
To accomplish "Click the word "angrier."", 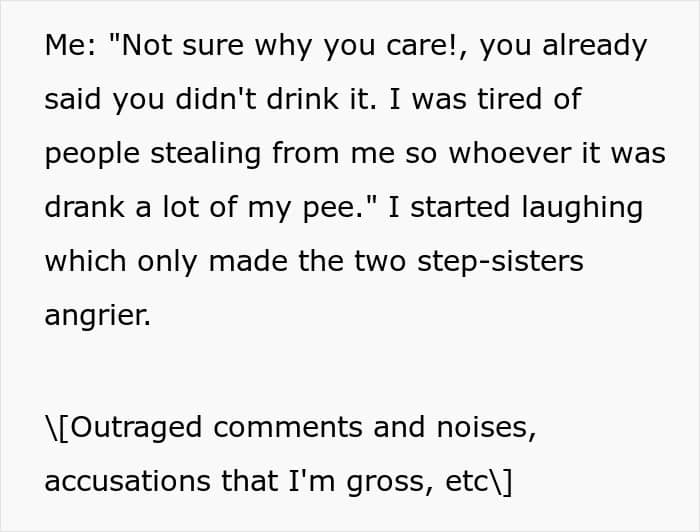I will point(98,316).
